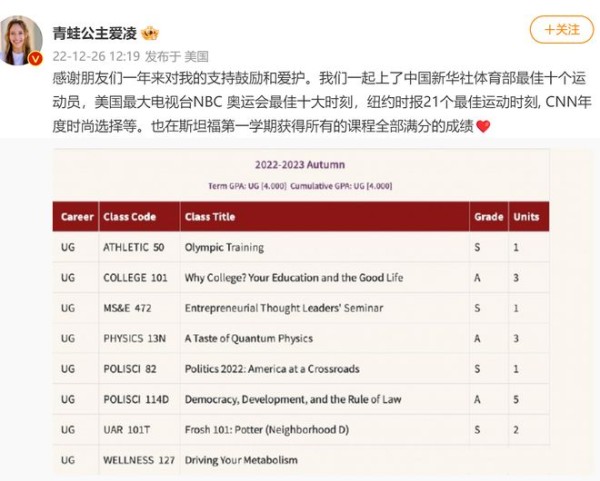Select Democracy, Development, and the Rule of Law

pyautogui.click(x=293, y=400)
